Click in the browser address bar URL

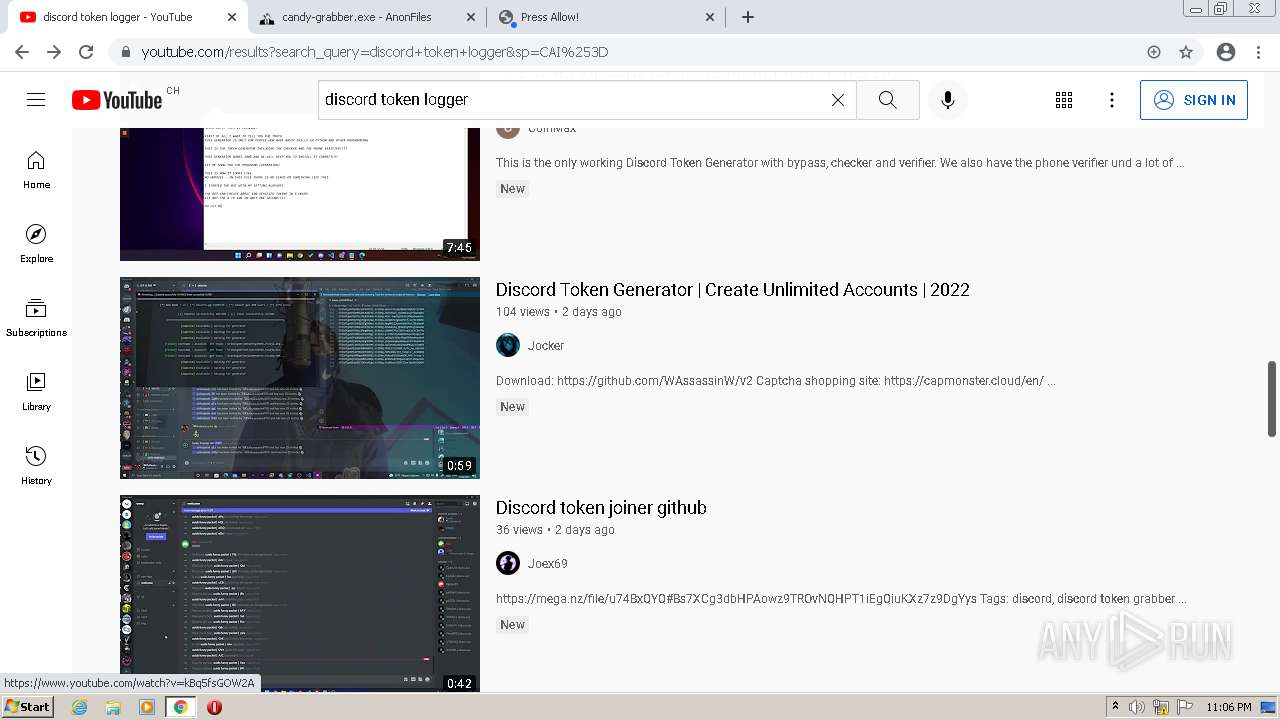click(375, 52)
